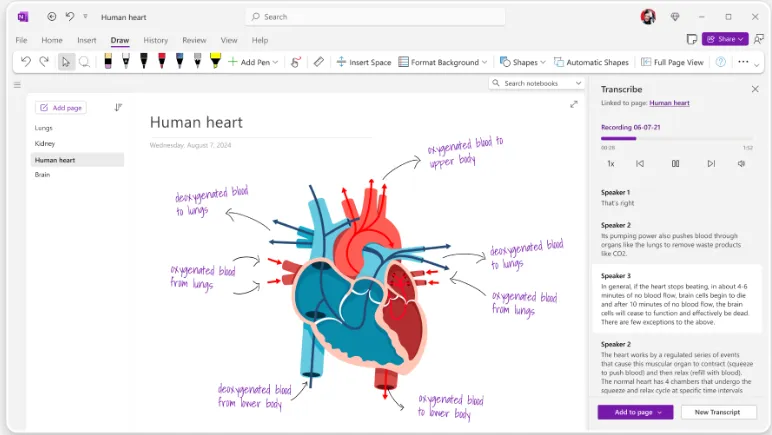Select the pointer selection tool
Screen dimensions: 772x435
click(x=65, y=62)
